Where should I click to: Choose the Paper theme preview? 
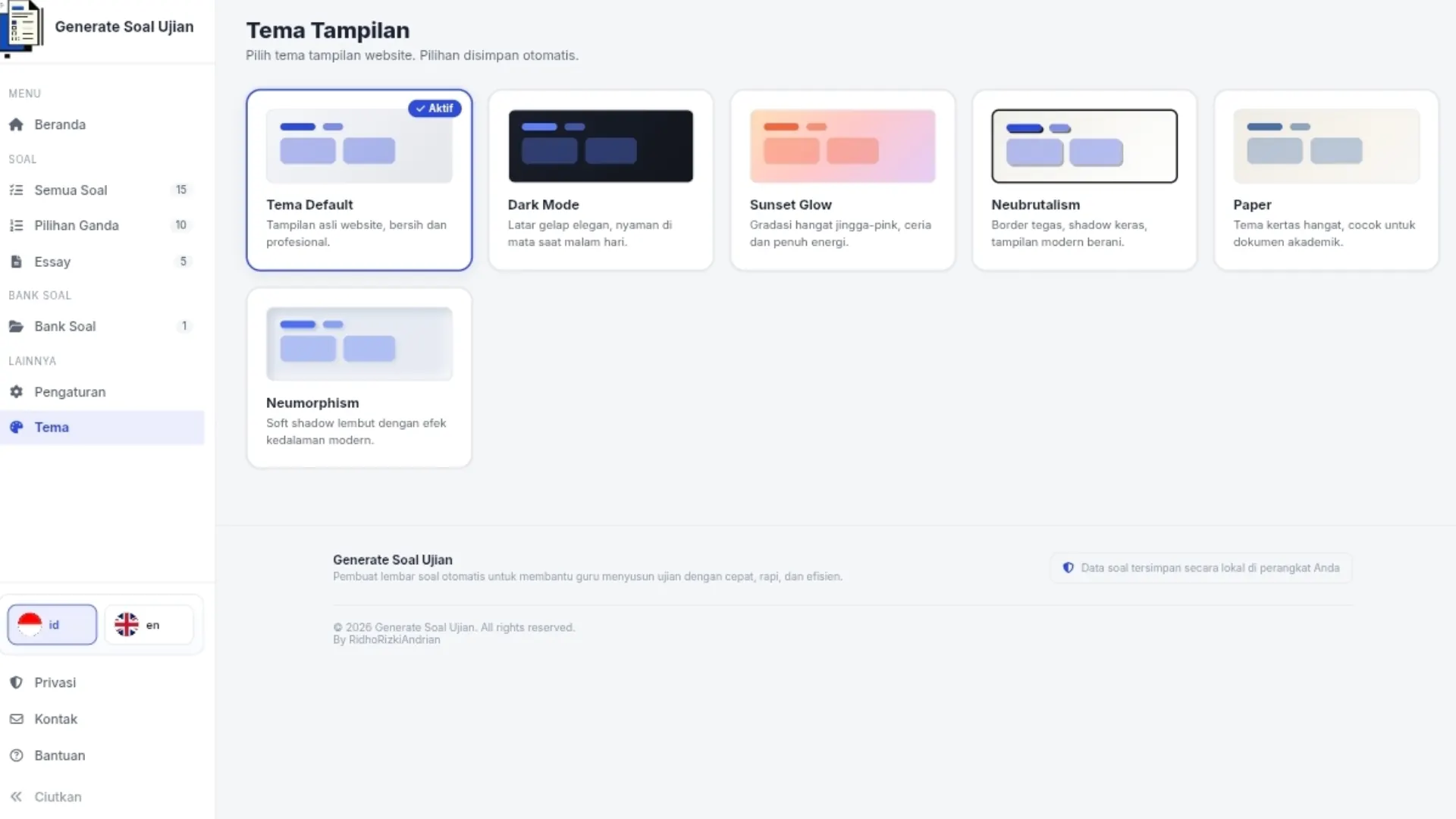(x=1326, y=146)
